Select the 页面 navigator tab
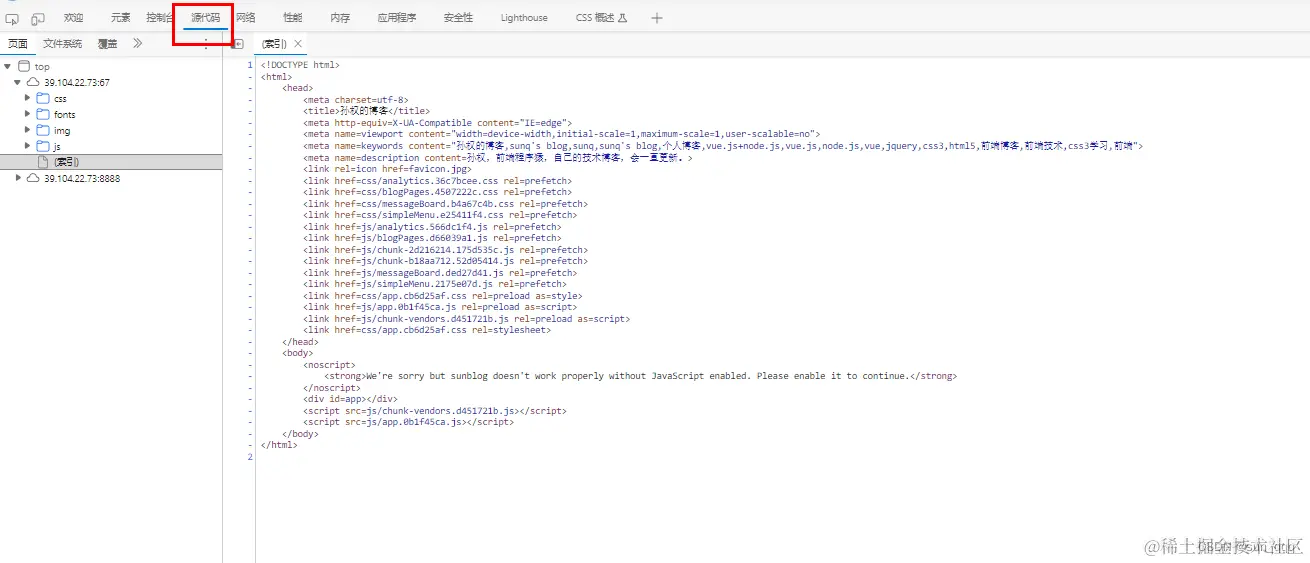The image size is (1310, 563). point(18,44)
